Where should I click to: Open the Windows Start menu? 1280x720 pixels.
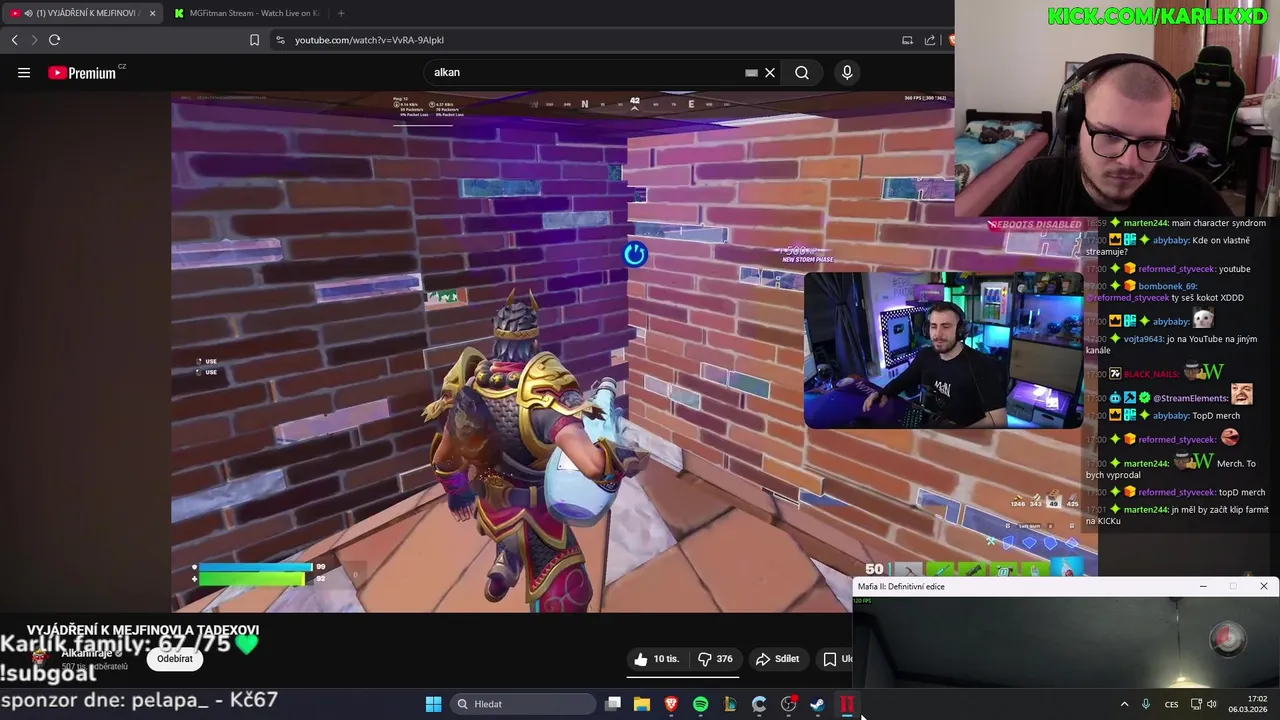[433, 704]
